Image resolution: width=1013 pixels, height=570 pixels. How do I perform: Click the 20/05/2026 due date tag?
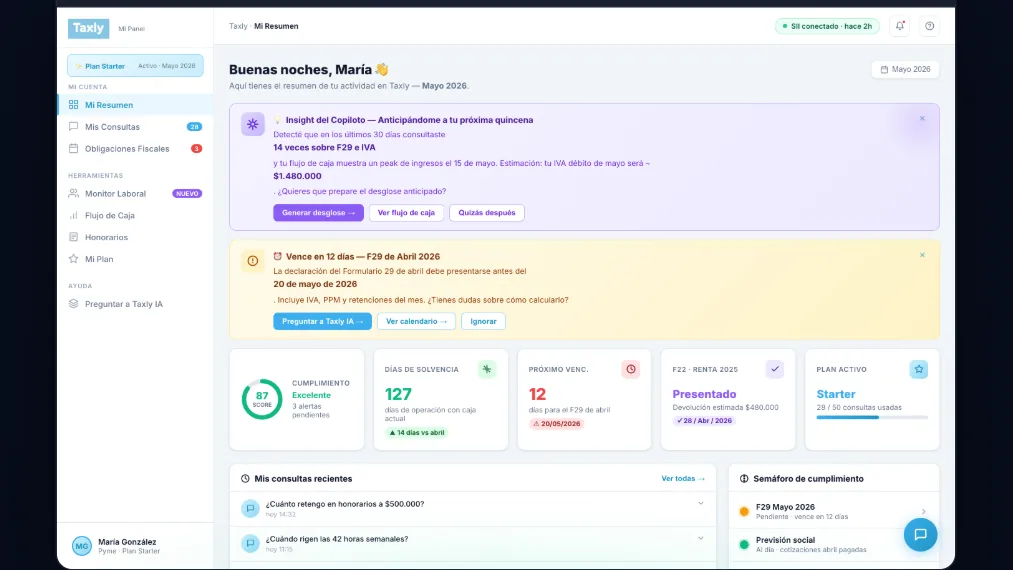[x=556, y=424]
